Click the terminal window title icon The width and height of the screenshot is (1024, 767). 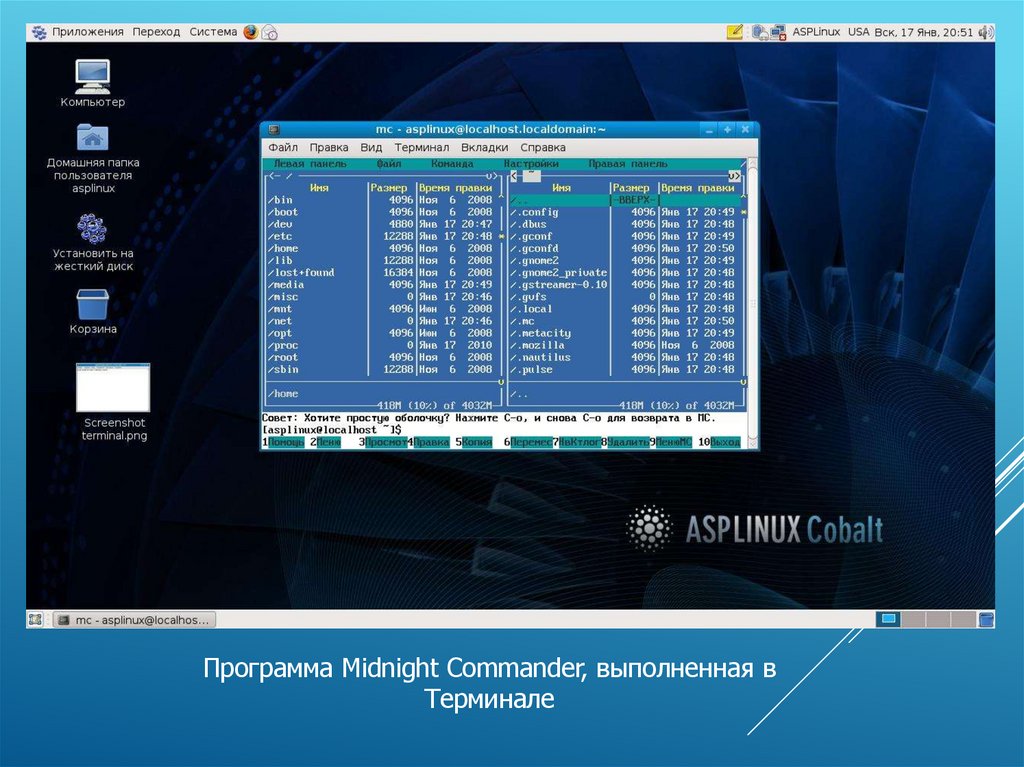pyautogui.click(x=274, y=130)
